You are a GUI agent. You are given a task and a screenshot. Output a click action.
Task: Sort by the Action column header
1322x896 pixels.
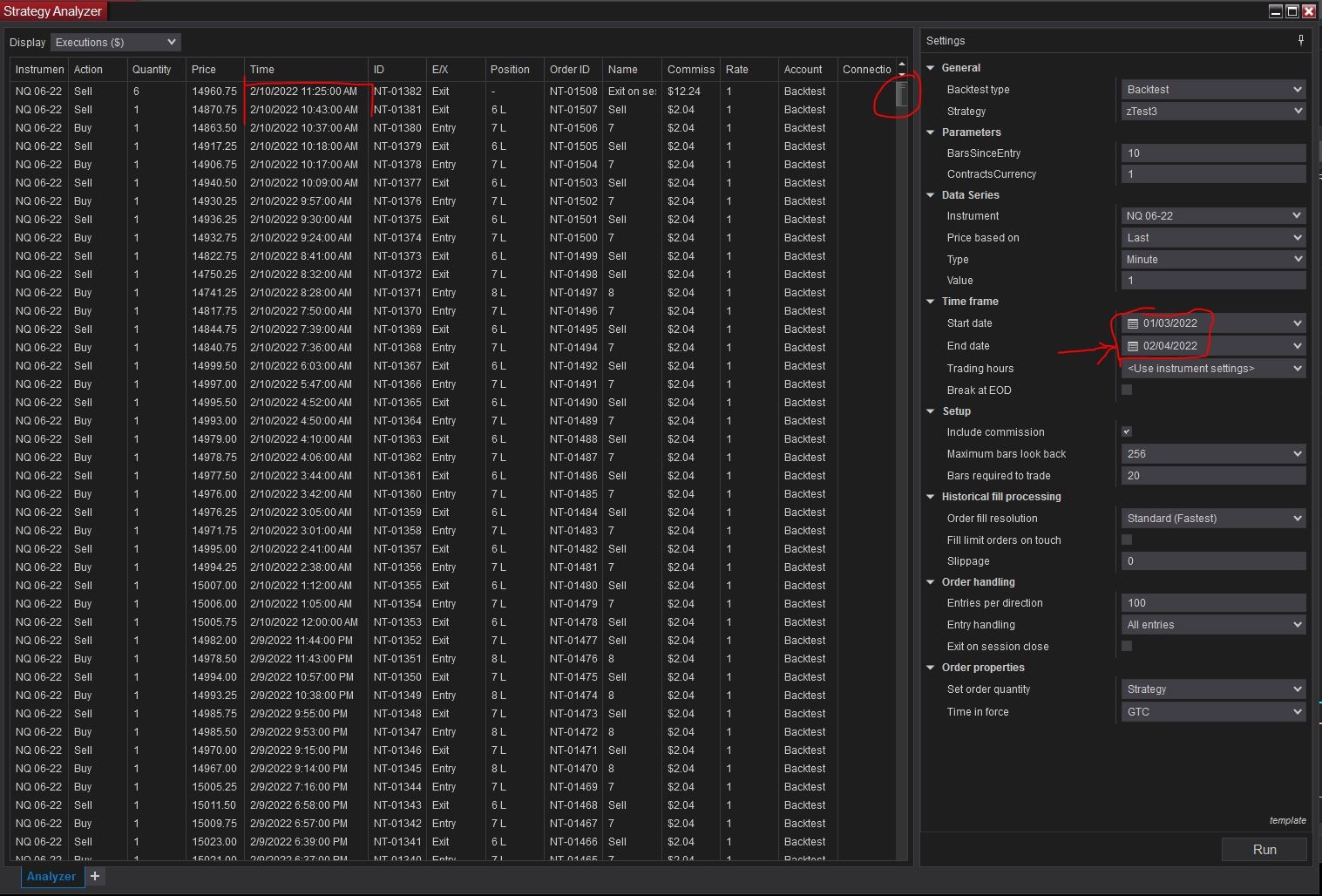[98, 69]
